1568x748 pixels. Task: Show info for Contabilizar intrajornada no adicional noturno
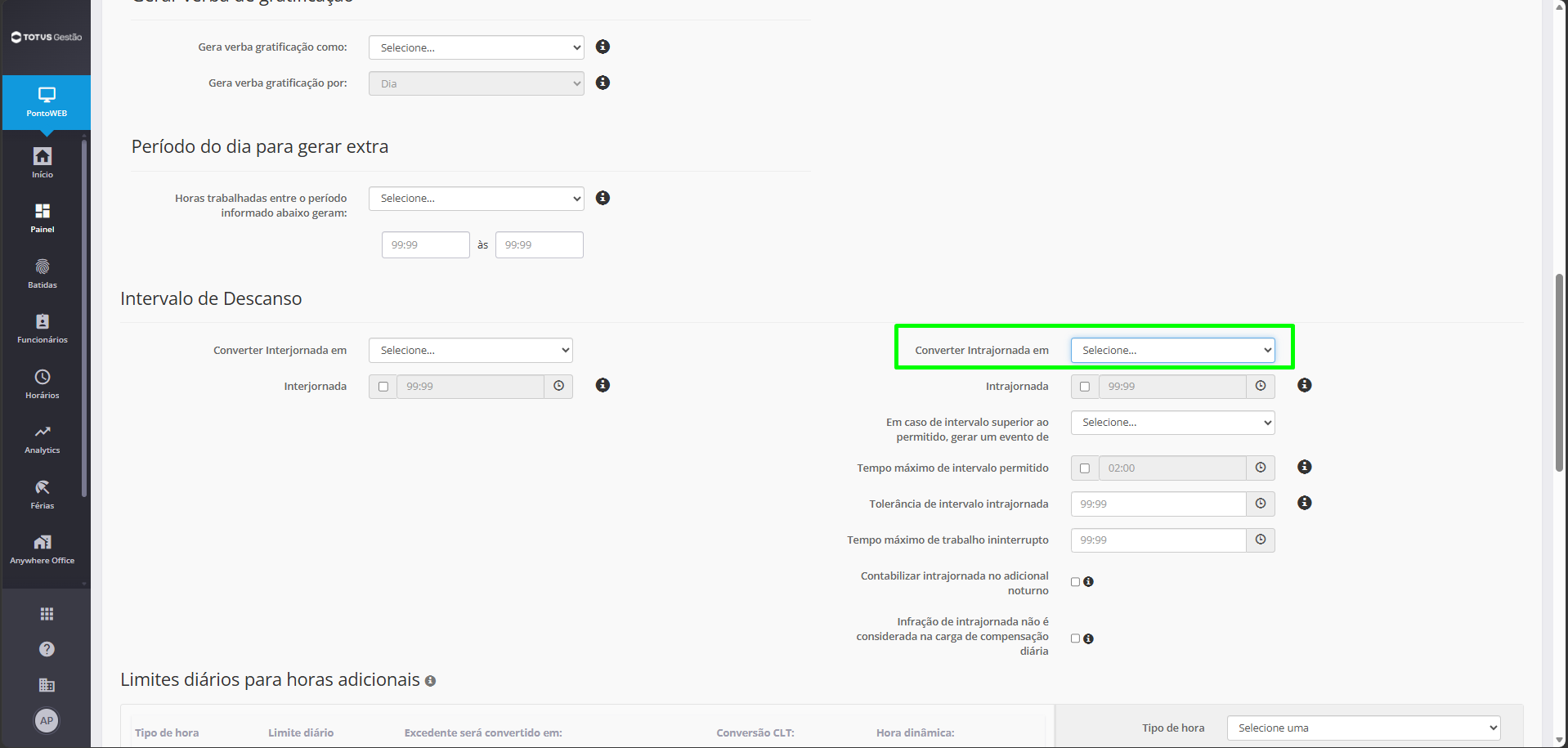pos(1089,582)
